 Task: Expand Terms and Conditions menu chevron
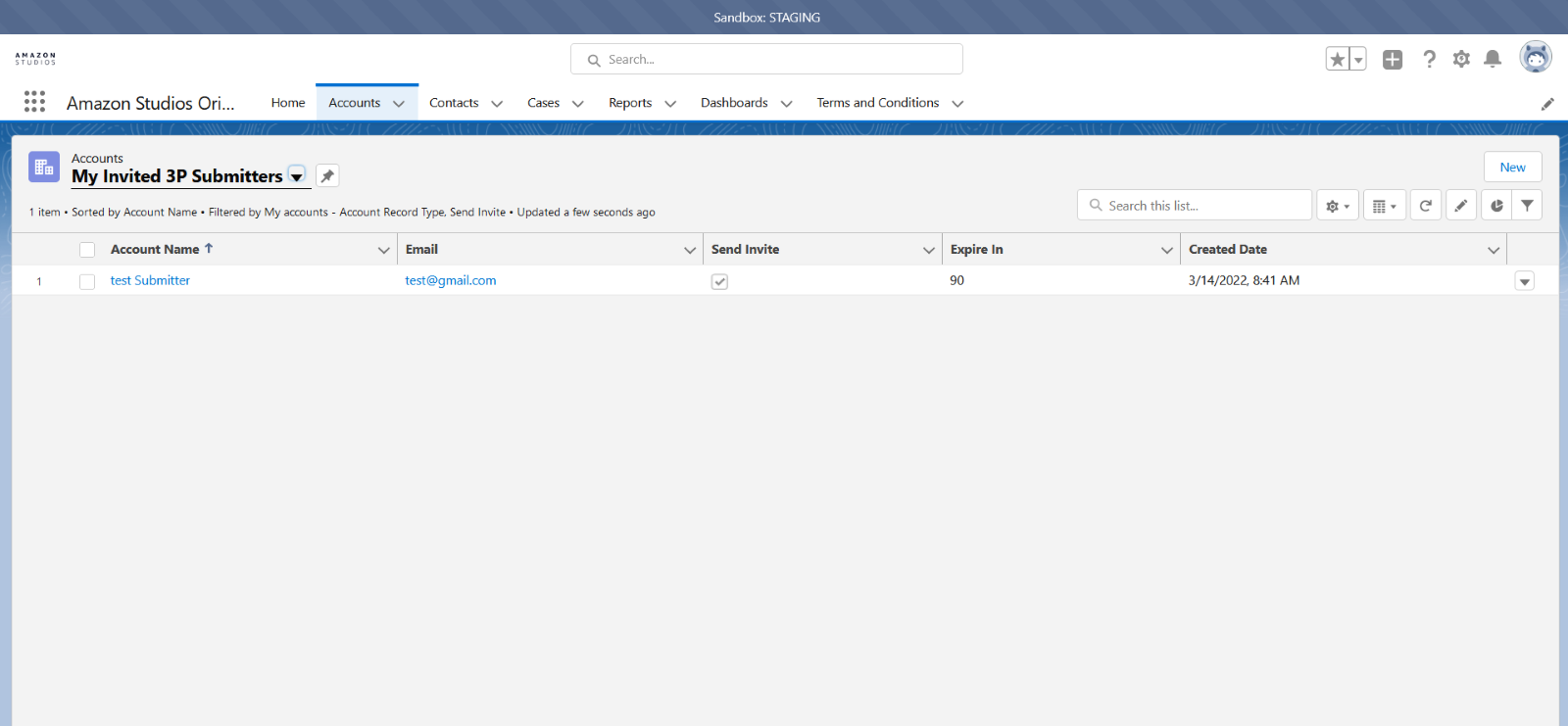[957, 104]
